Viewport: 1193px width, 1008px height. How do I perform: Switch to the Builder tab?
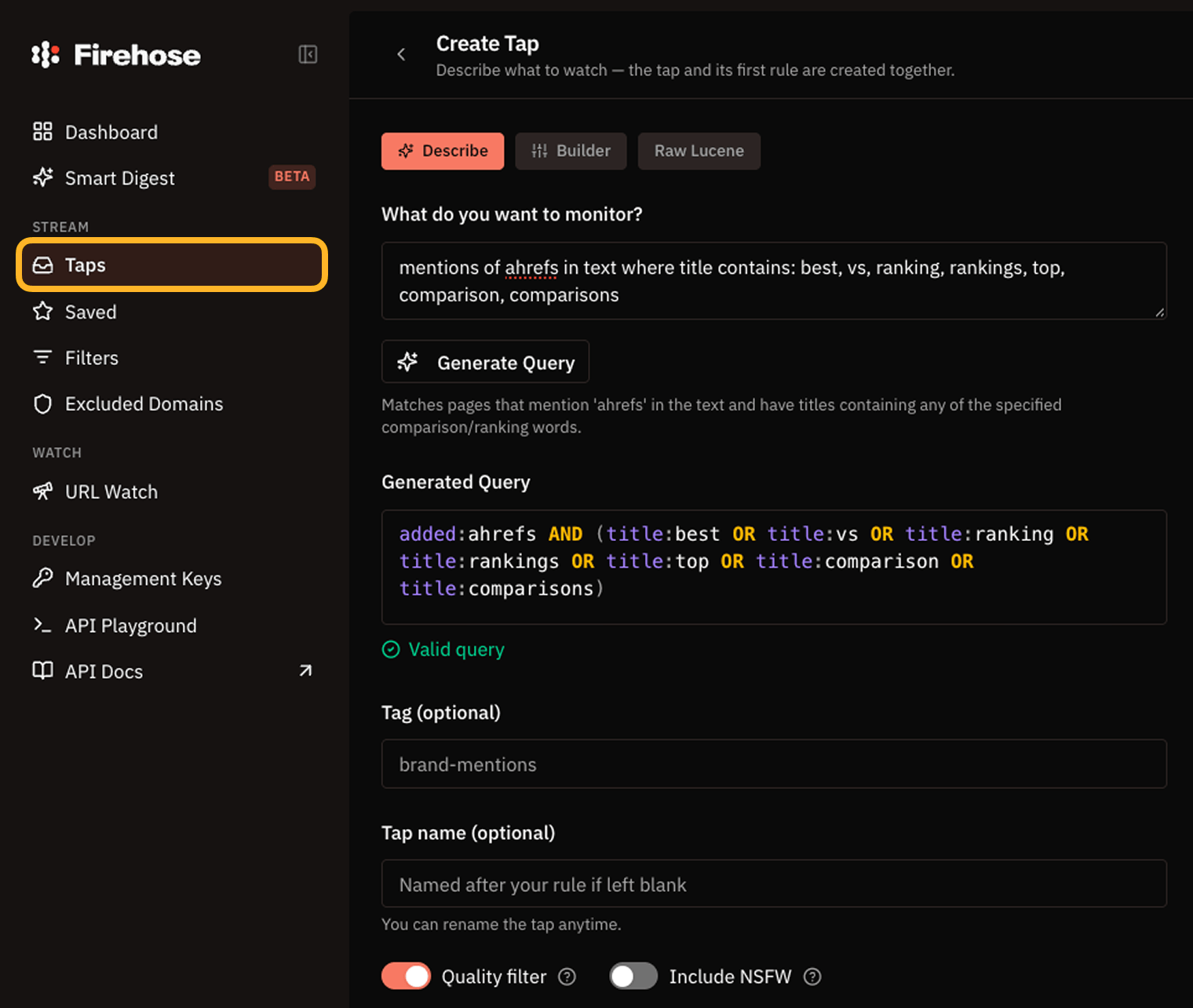tap(571, 151)
